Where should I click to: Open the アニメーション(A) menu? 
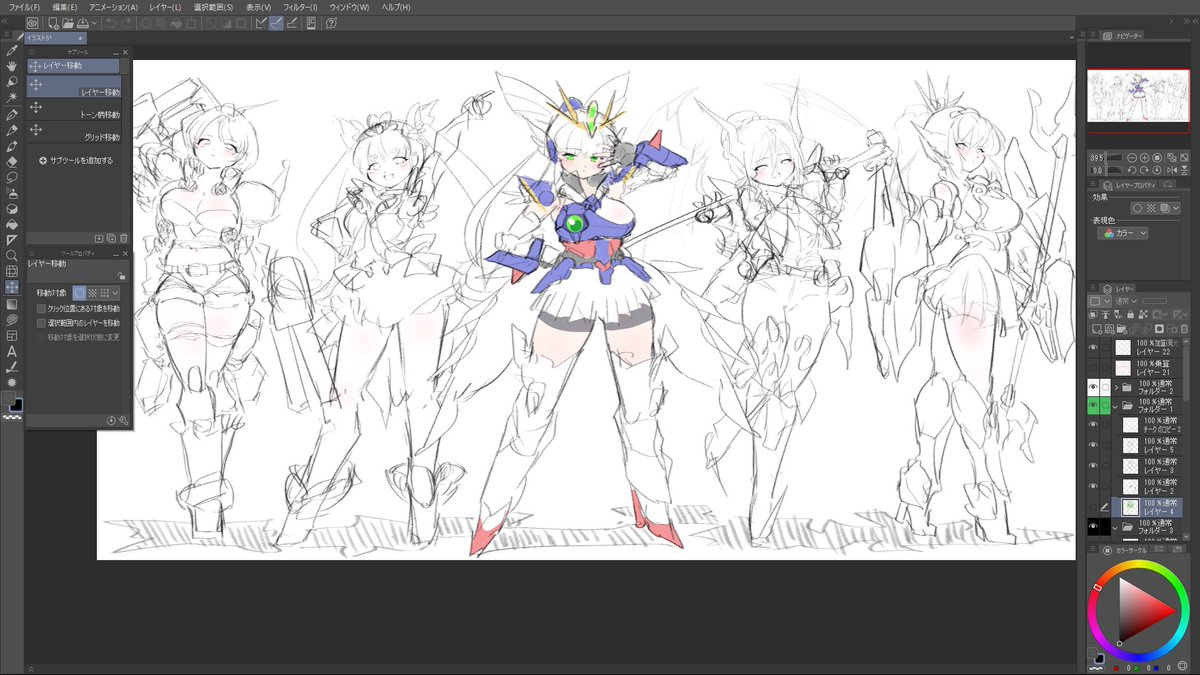(113, 7)
